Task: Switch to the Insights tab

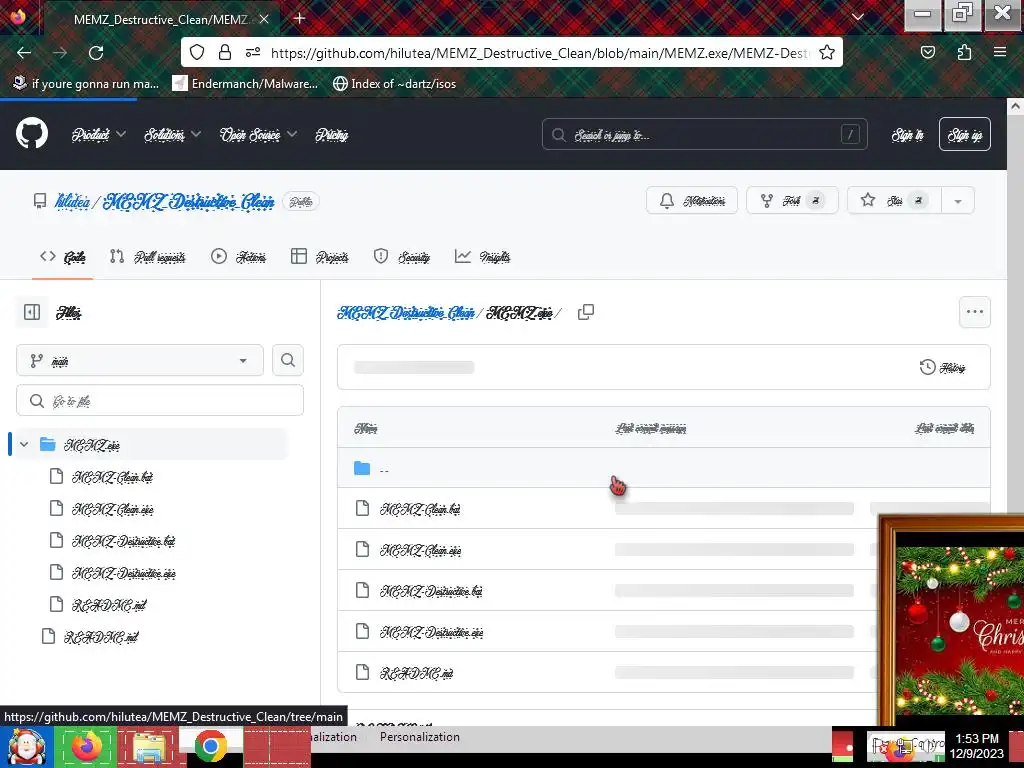Action: (x=483, y=257)
